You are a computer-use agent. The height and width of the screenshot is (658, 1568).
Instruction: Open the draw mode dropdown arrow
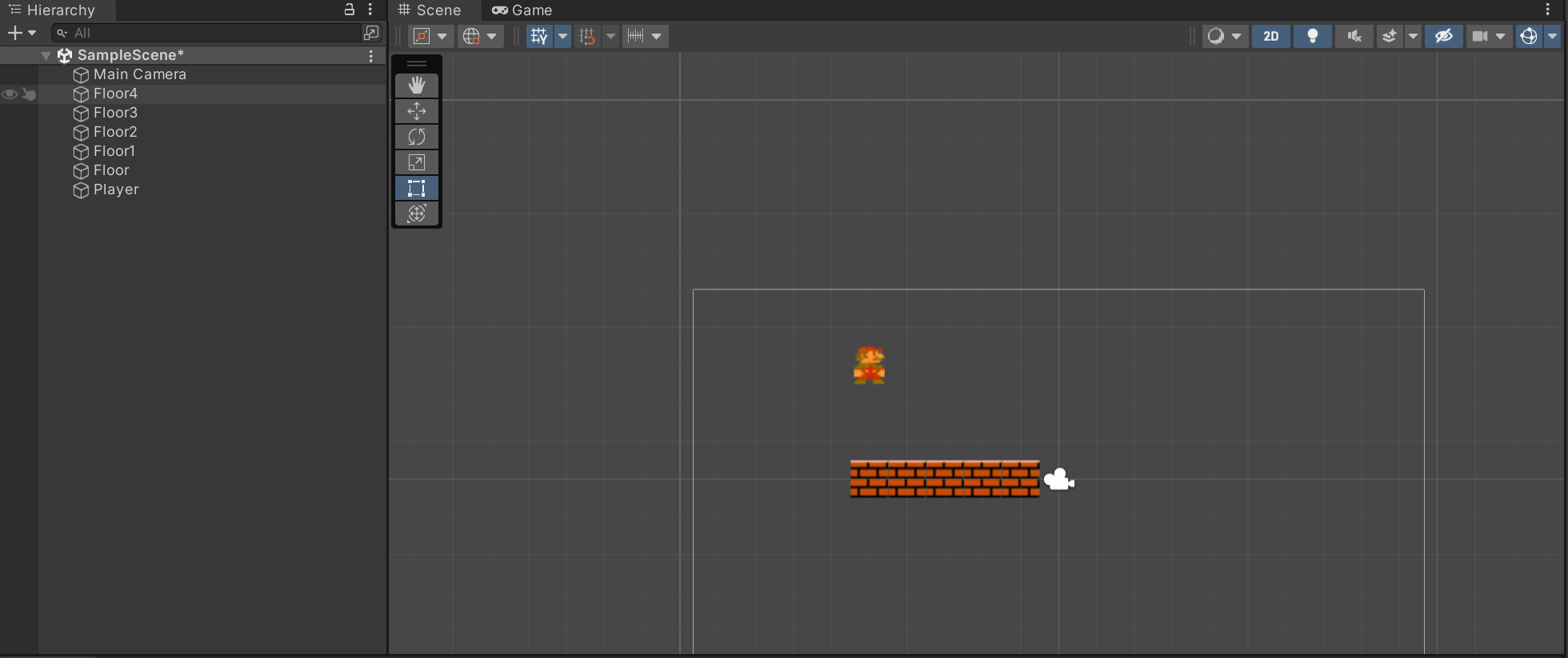click(1237, 36)
